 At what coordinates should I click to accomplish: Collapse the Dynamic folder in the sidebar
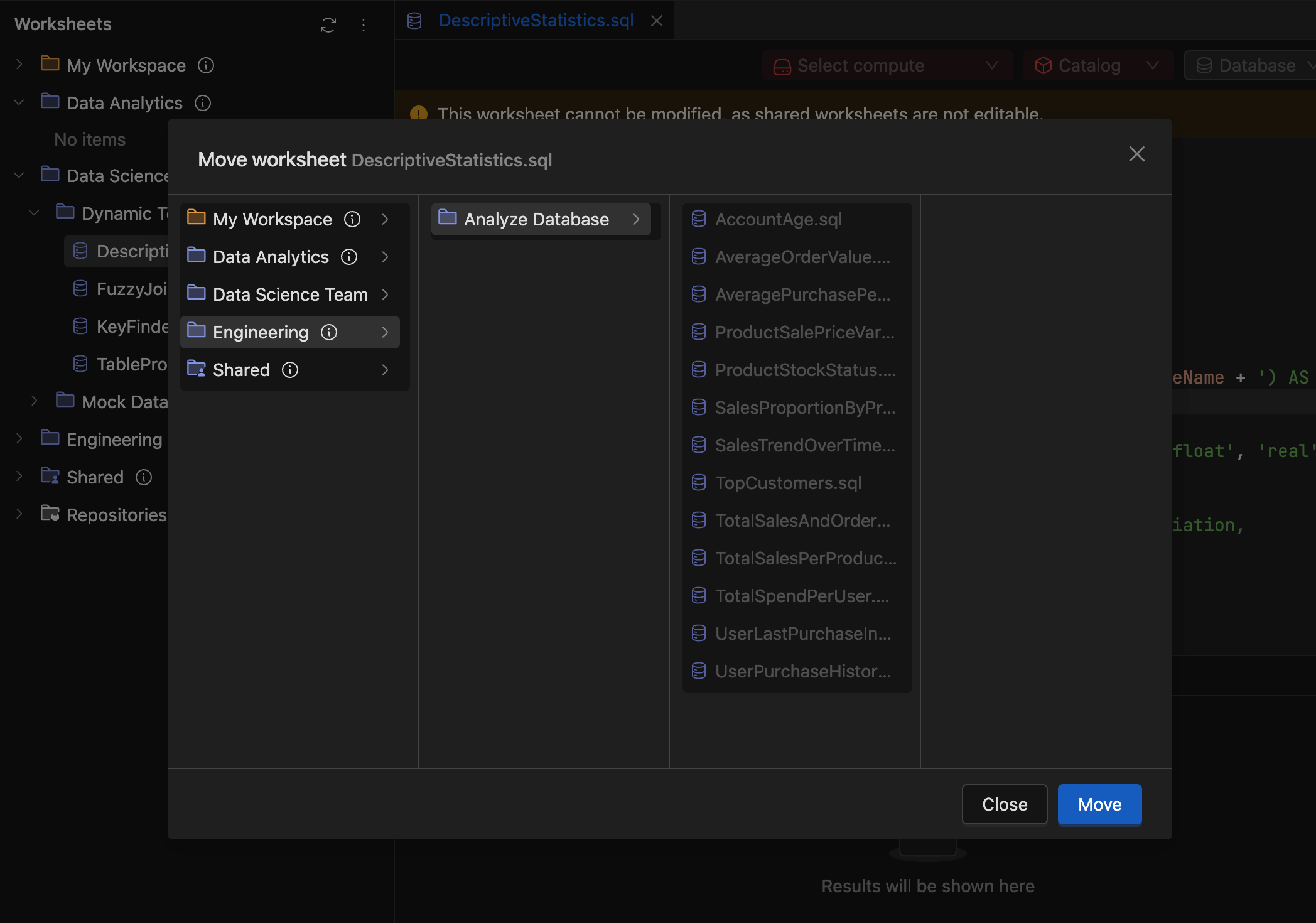click(x=35, y=213)
